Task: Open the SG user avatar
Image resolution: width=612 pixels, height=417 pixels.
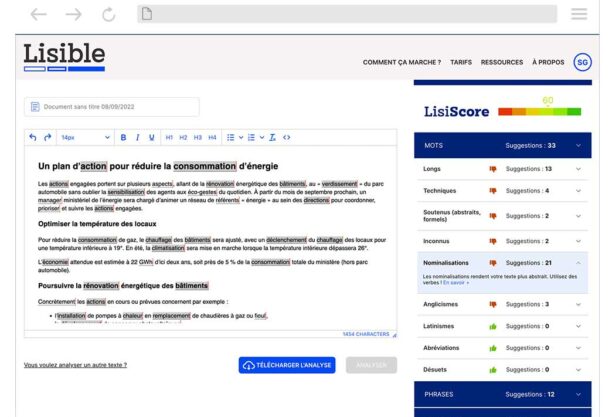Action: [582, 62]
